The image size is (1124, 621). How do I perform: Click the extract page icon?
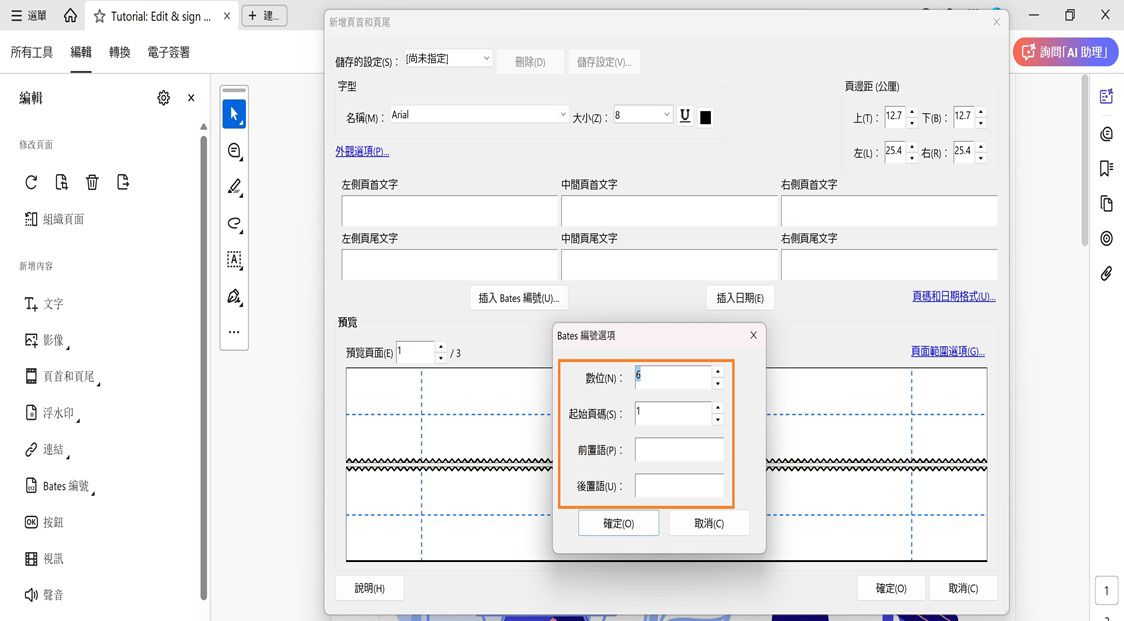pyautogui.click(x=123, y=182)
